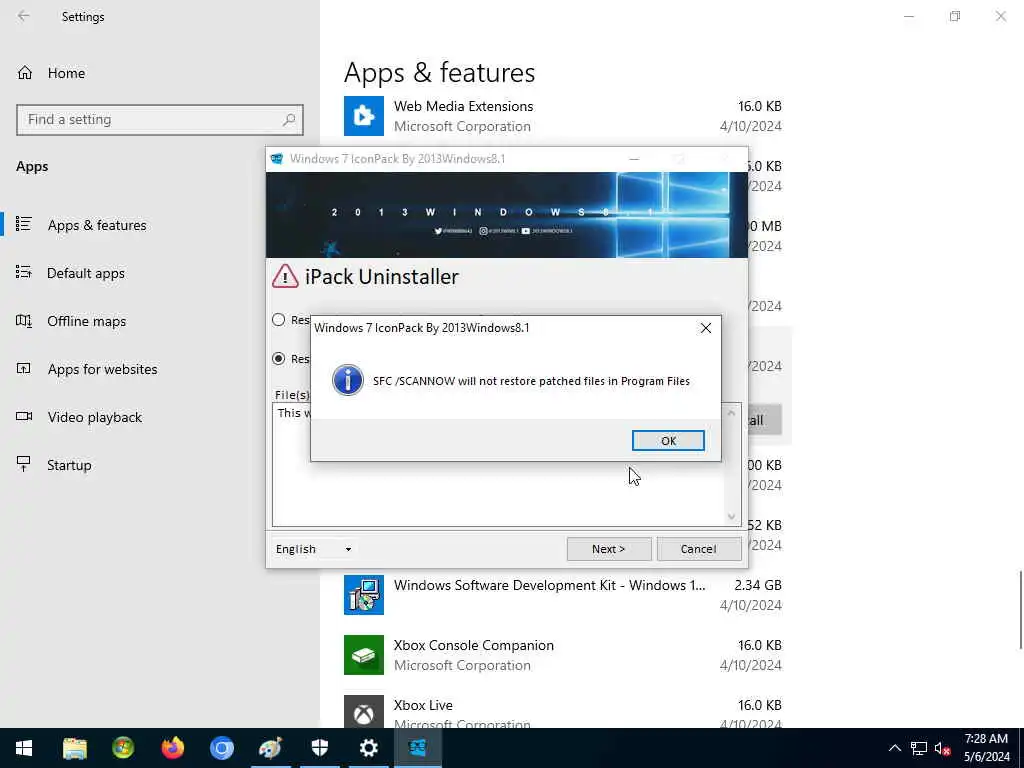1024x768 pixels.
Task: Click the Home house icon in the sidebar
Action: click(x=25, y=73)
